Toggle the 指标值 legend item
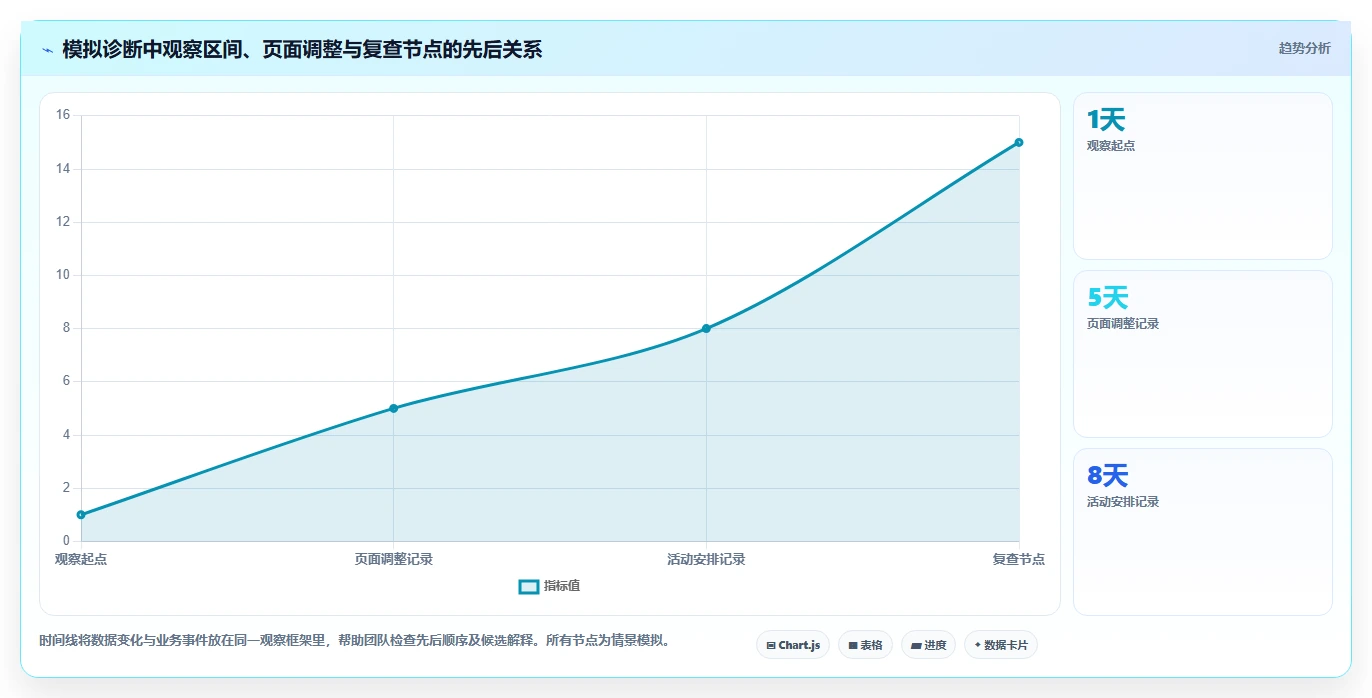The height and width of the screenshot is (698, 1372). tap(549, 586)
